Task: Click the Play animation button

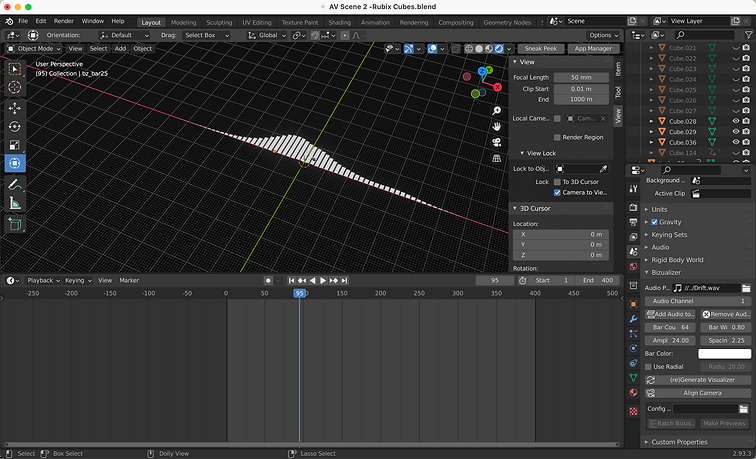Action: click(323, 280)
